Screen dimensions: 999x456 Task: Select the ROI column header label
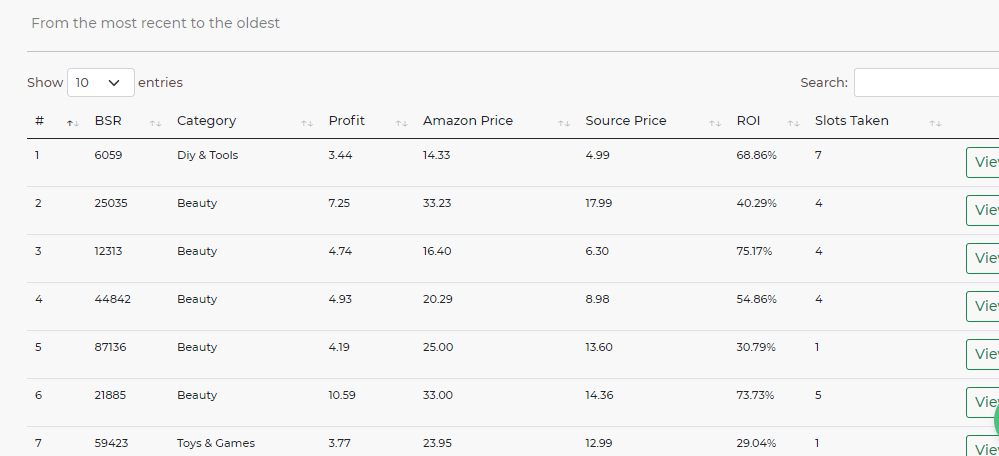point(748,121)
